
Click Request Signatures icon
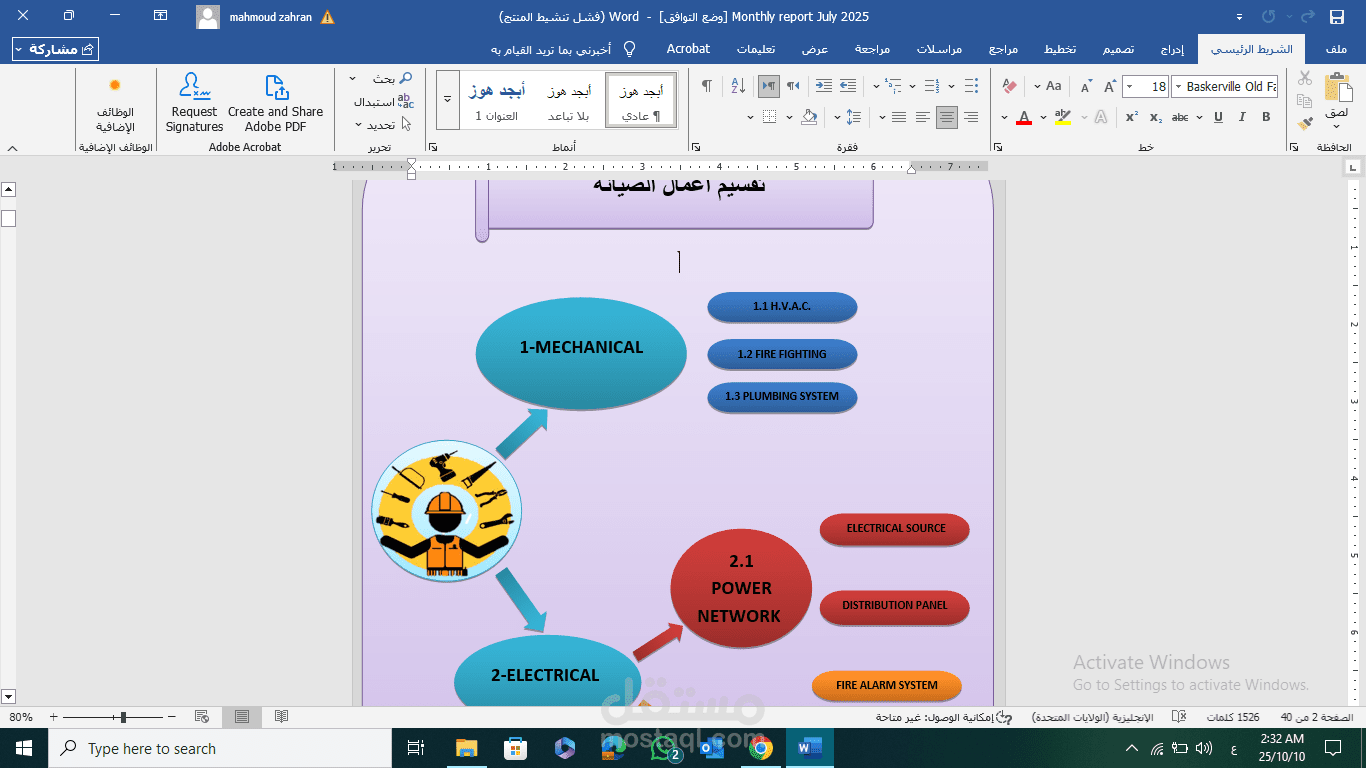[x=195, y=102]
